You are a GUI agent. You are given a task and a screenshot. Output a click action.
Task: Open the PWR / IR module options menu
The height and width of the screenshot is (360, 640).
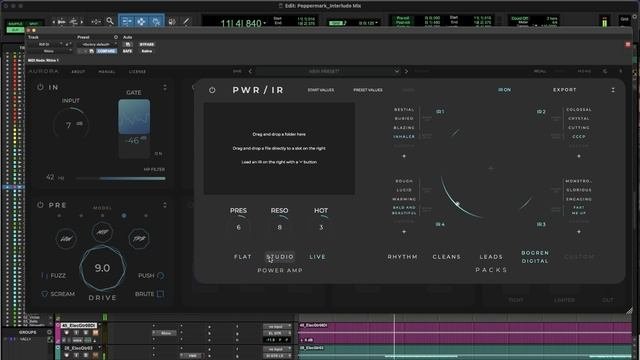coord(613,90)
